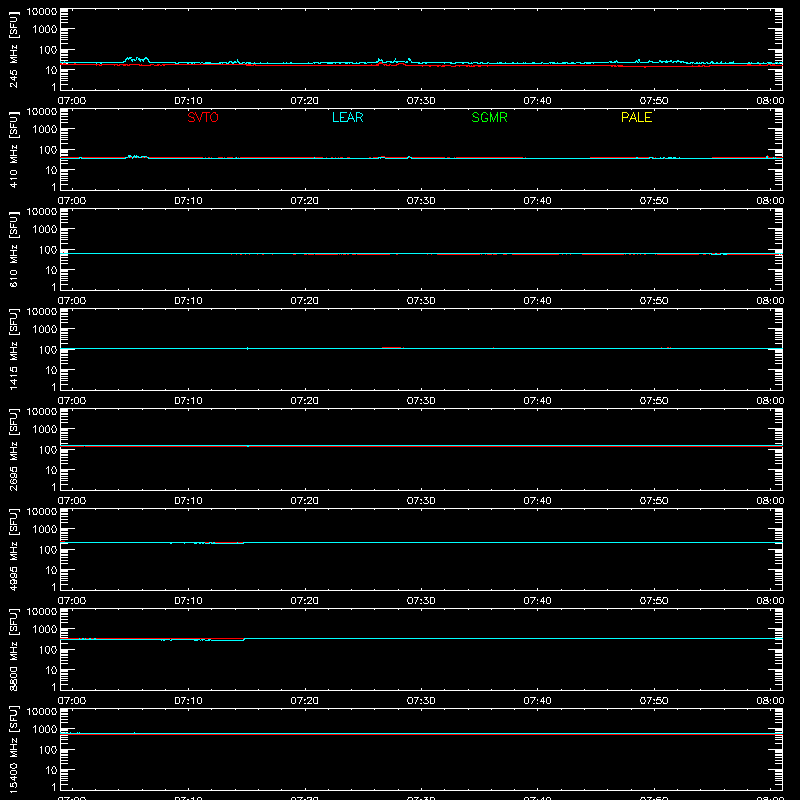This screenshot has width=800, height=800.
Task: Click 07:10 time label below 1415 MHz plot
Action: [x=188, y=401]
